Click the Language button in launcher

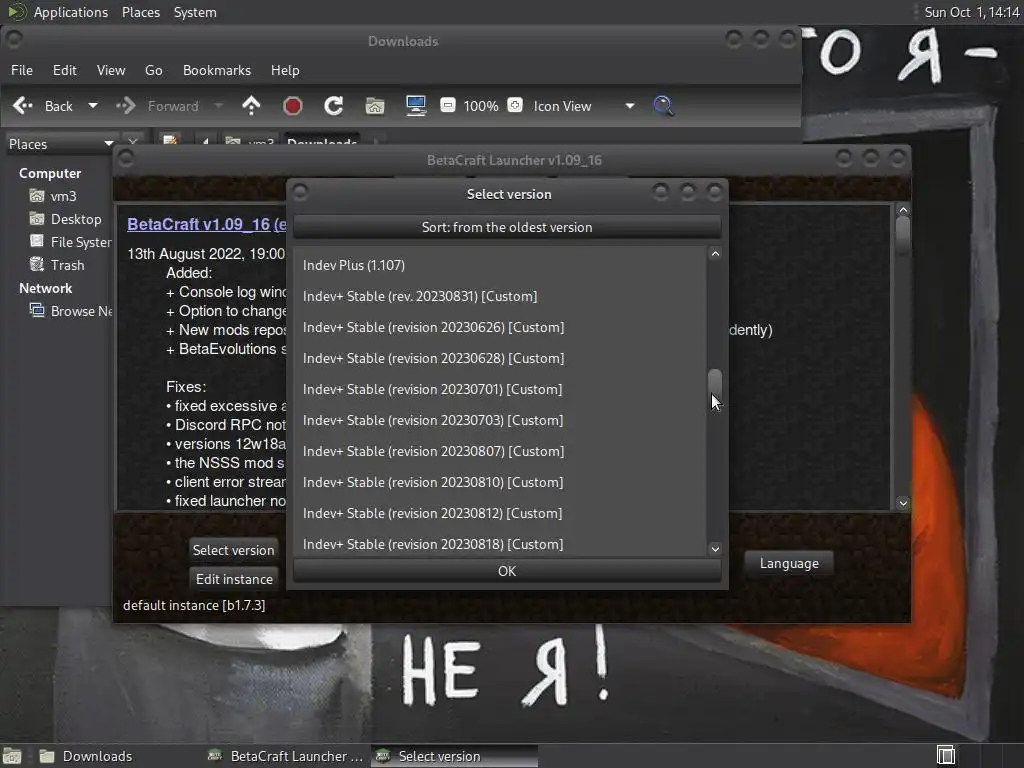[x=789, y=563]
